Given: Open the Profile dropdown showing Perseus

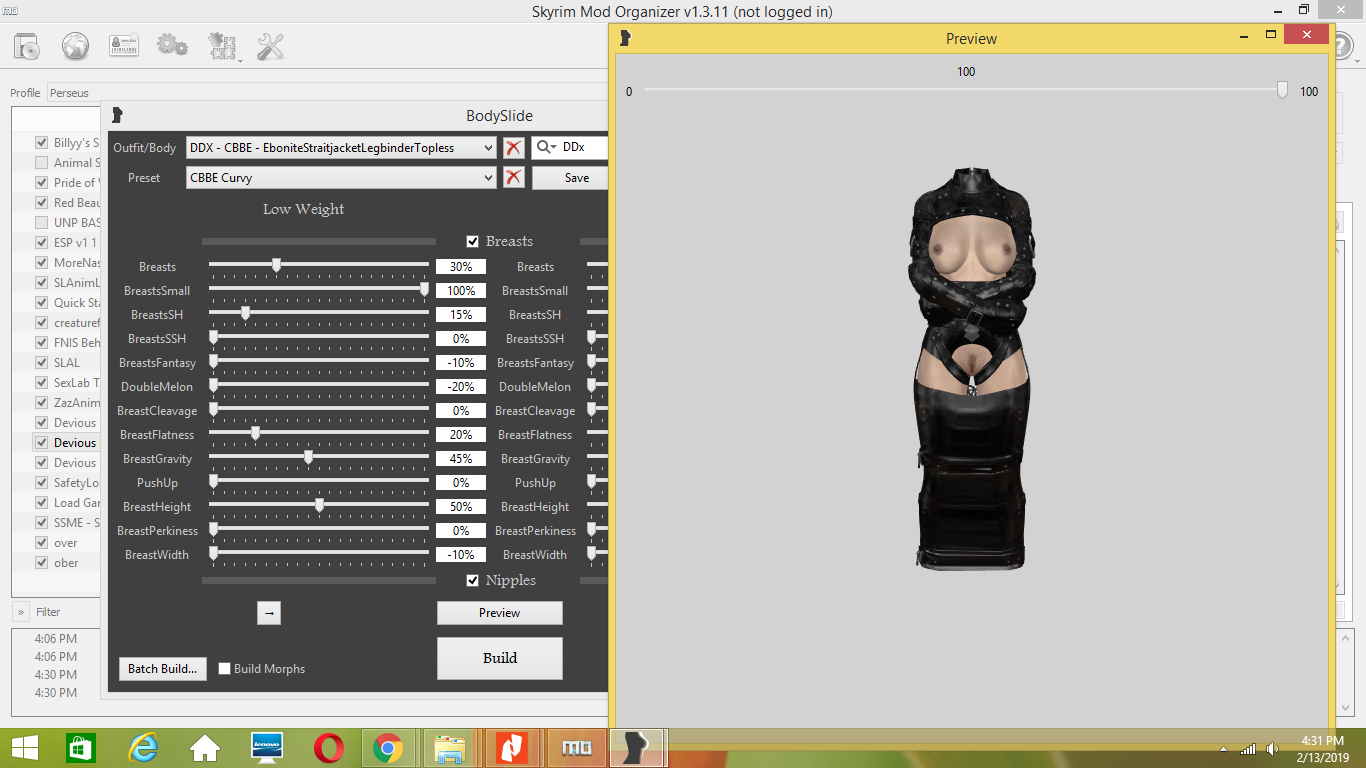Looking at the screenshot, I should pyautogui.click(x=75, y=93).
